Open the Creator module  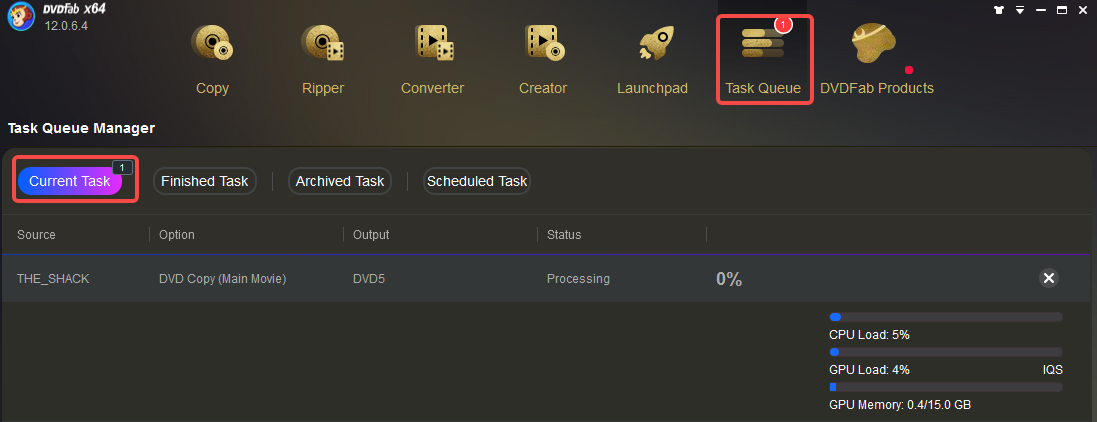(x=543, y=59)
